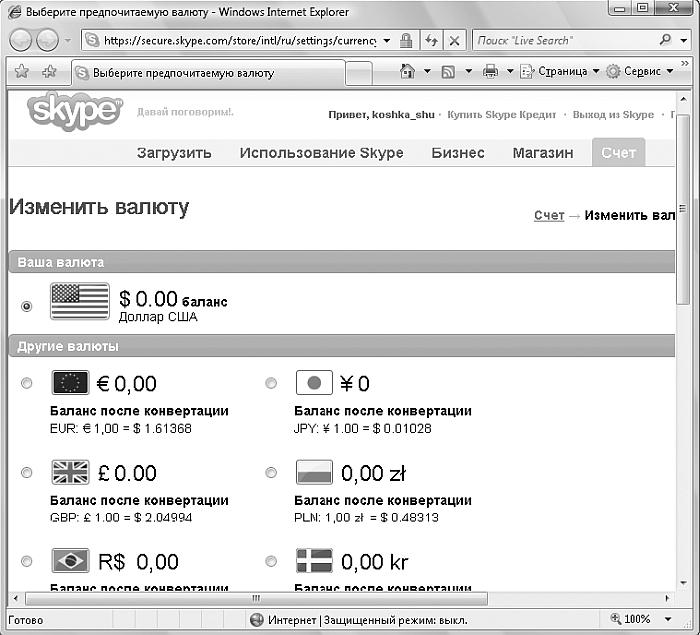Click the Купить Skype Кредит link
Image resolution: width=700 pixels, height=635 pixels.
tap(501, 115)
